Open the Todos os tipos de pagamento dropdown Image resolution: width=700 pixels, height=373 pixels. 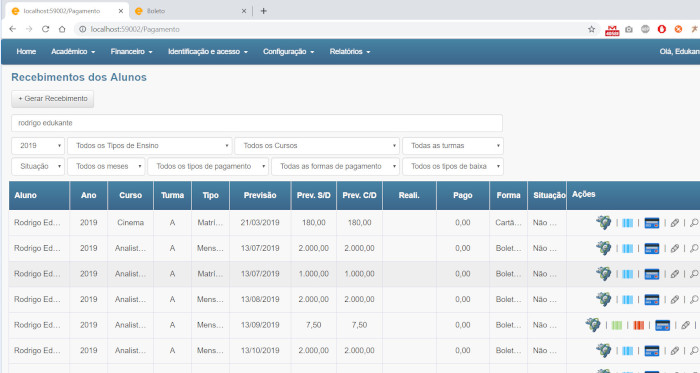[x=208, y=166]
